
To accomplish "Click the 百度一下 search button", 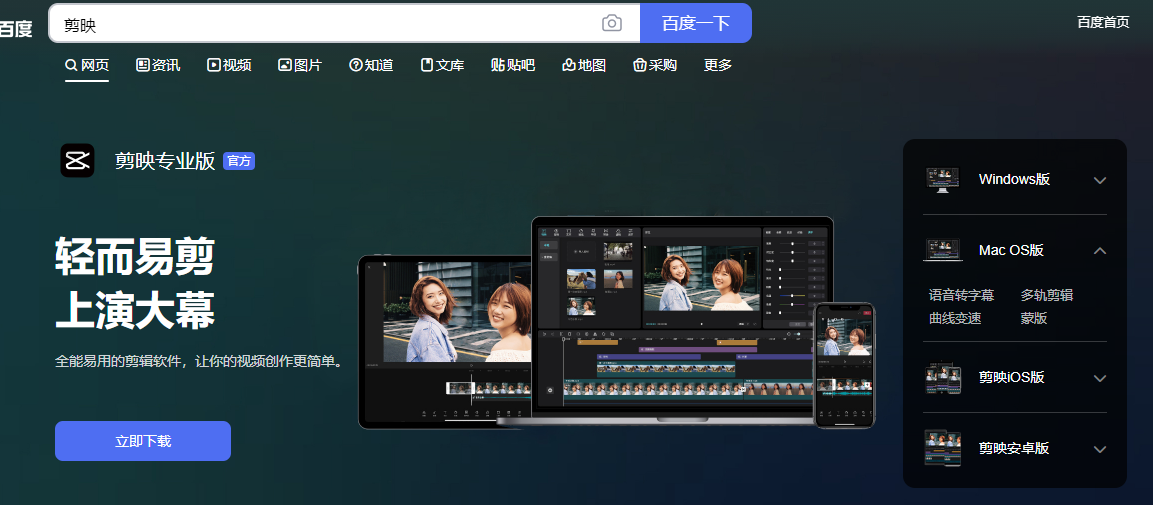I will 696,24.
